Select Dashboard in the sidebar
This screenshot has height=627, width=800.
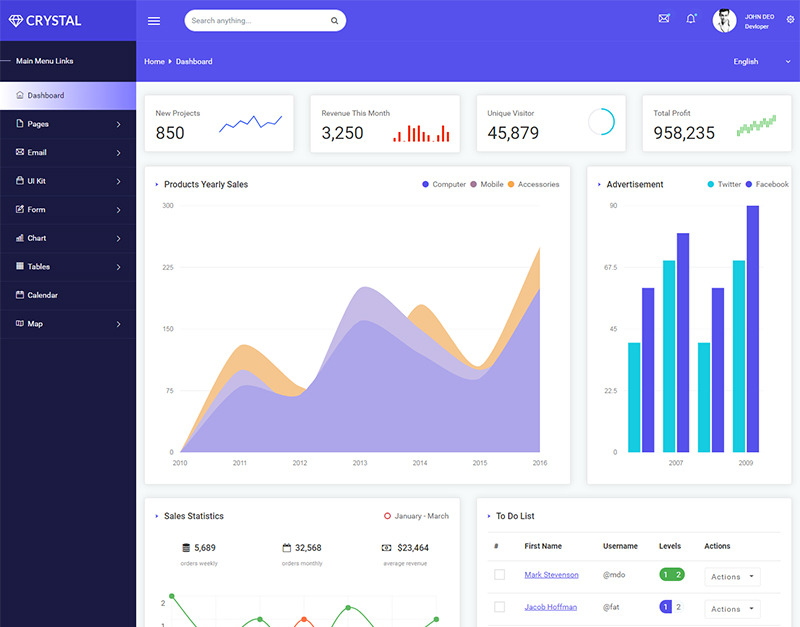(x=68, y=95)
